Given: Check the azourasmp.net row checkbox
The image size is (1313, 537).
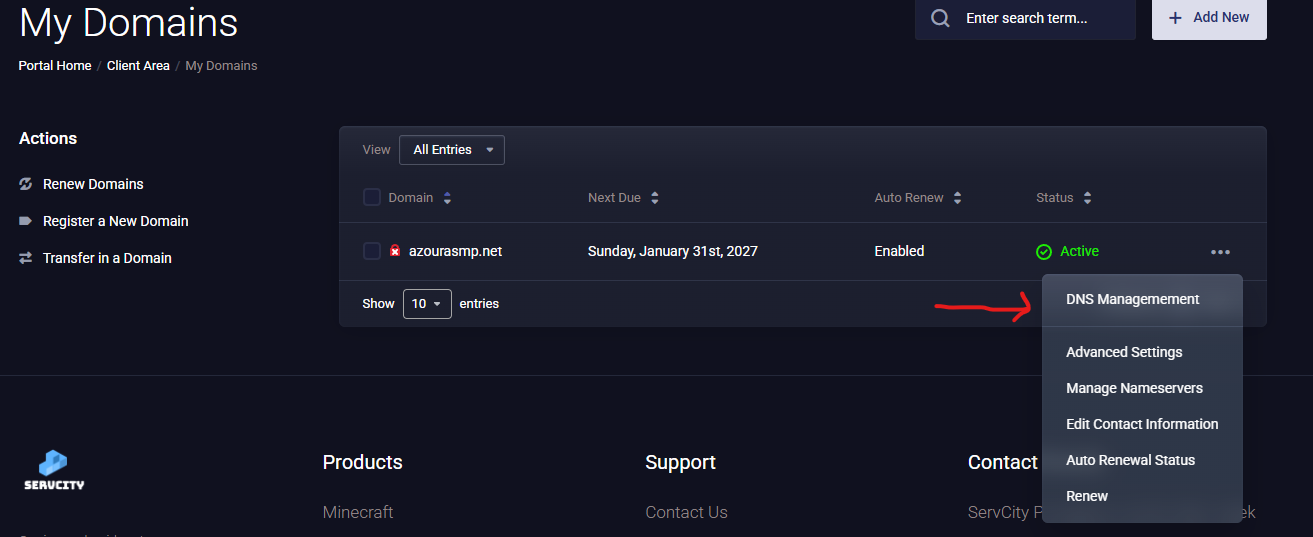Looking at the screenshot, I should coord(372,251).
